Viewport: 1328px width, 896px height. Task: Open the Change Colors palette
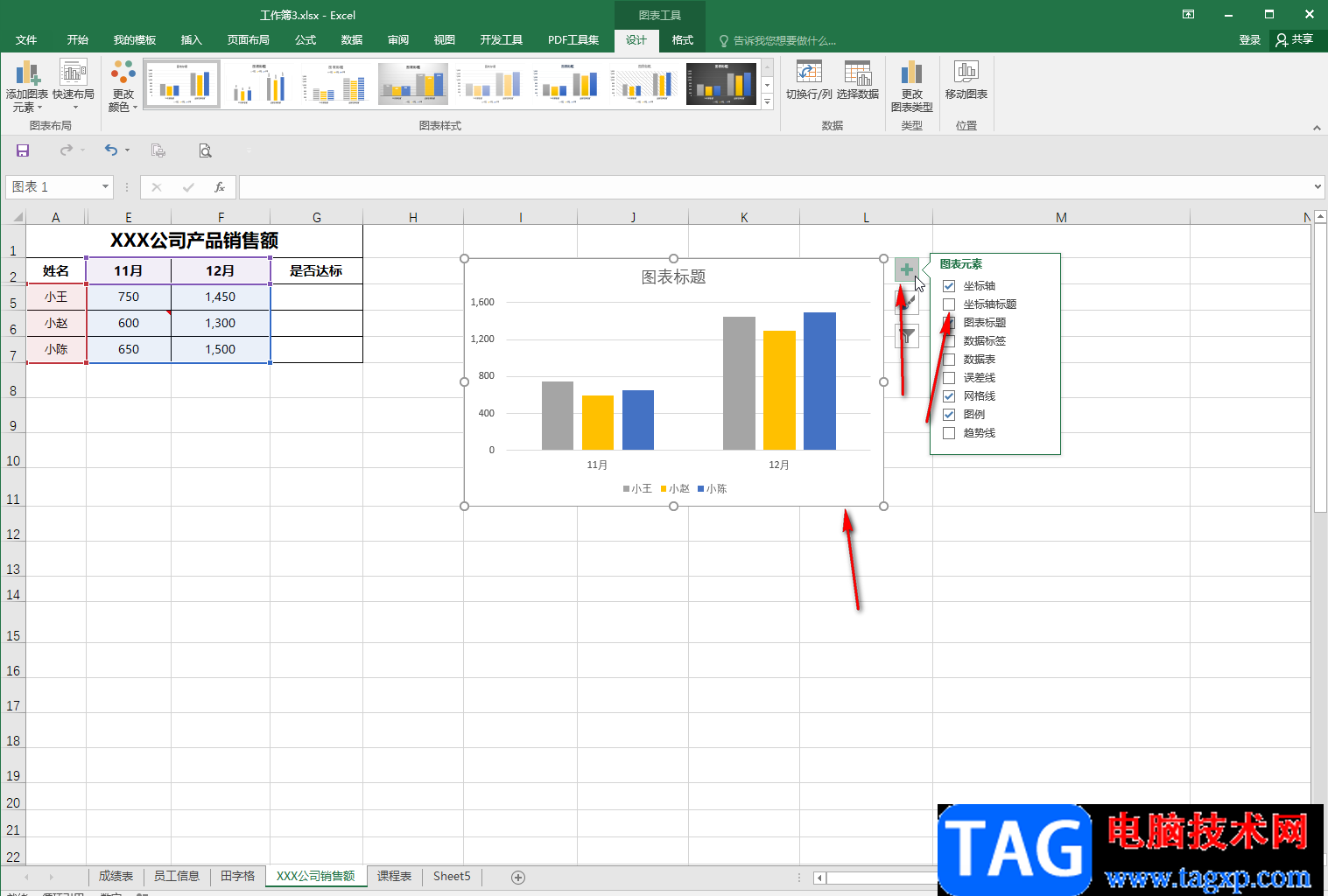pos(123,86)
